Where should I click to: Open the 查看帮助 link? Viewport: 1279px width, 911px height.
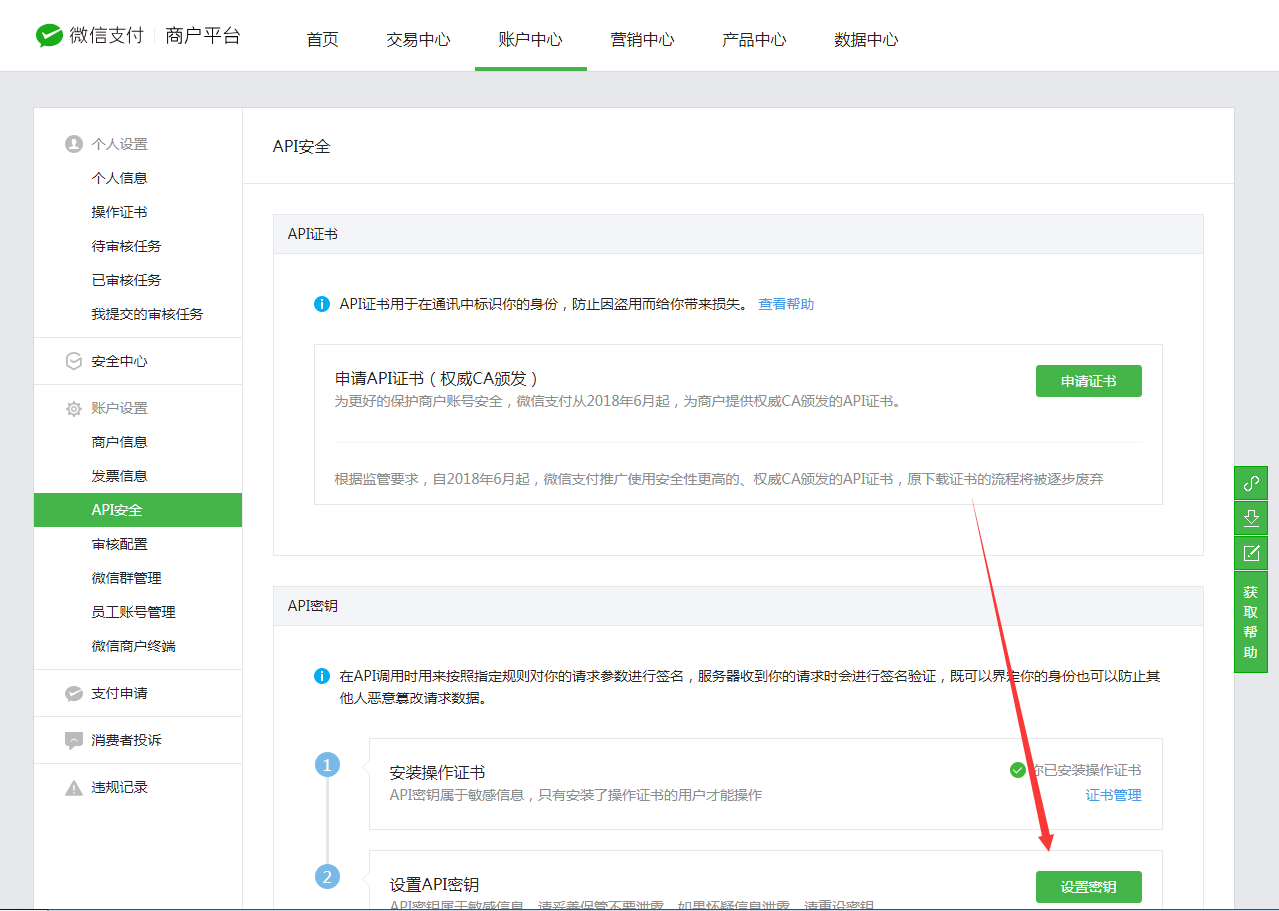pos(786,304)
